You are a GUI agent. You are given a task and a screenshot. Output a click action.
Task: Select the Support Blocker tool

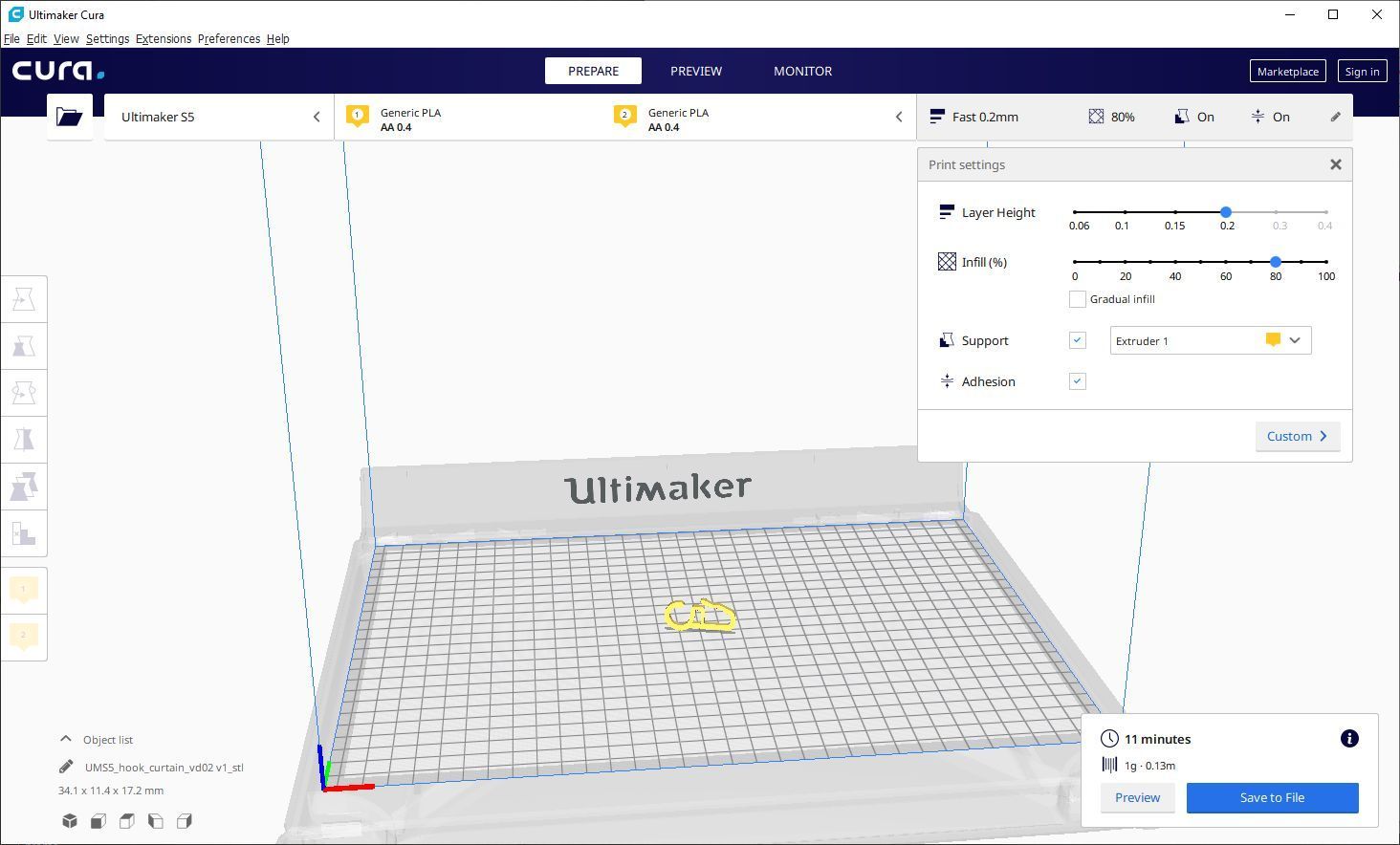pyautogui.click(x=24, y=533)
